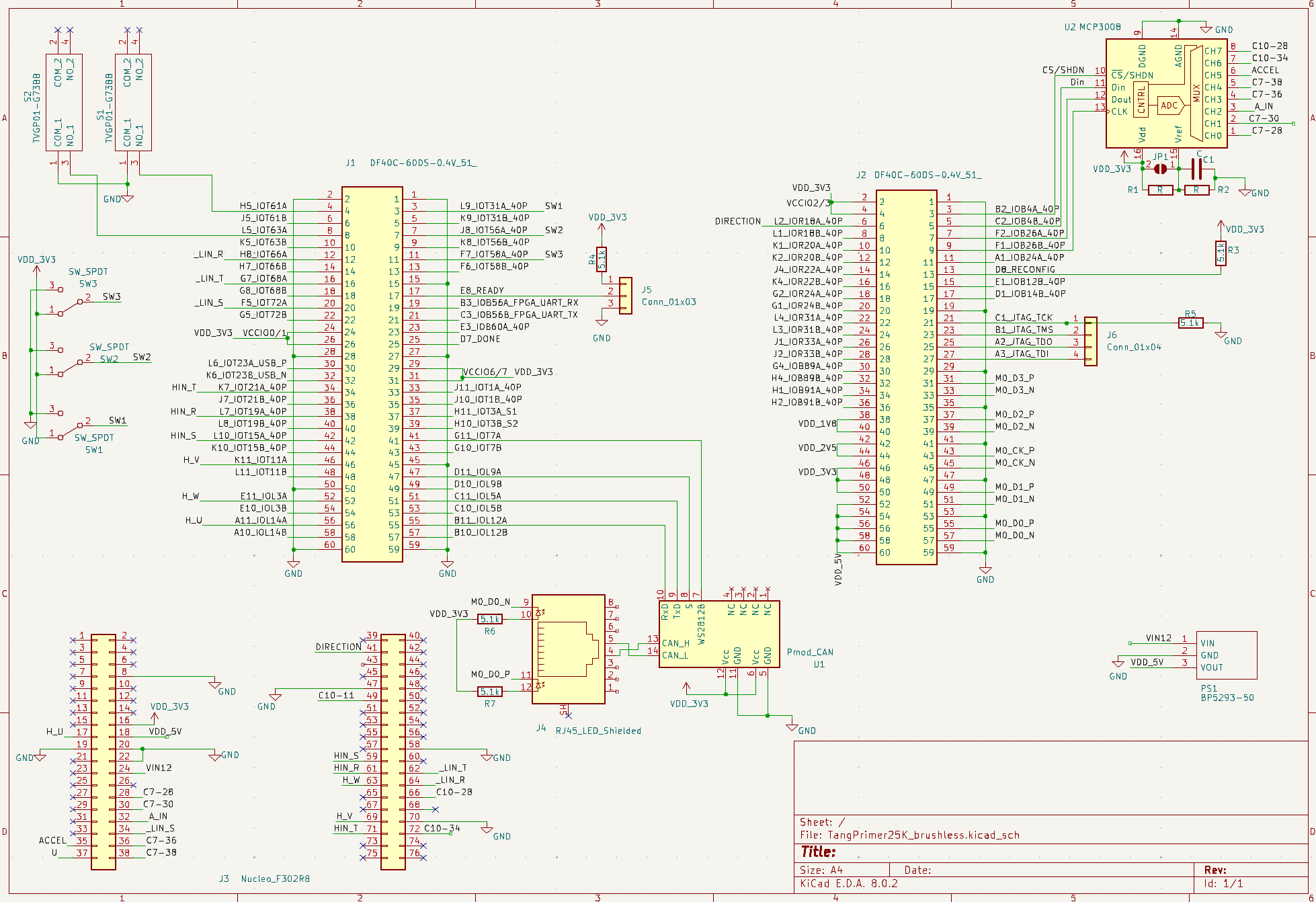The image size is (1316, 902).
Task: Select resistor R2 symbol
Action: point(1196,190)
